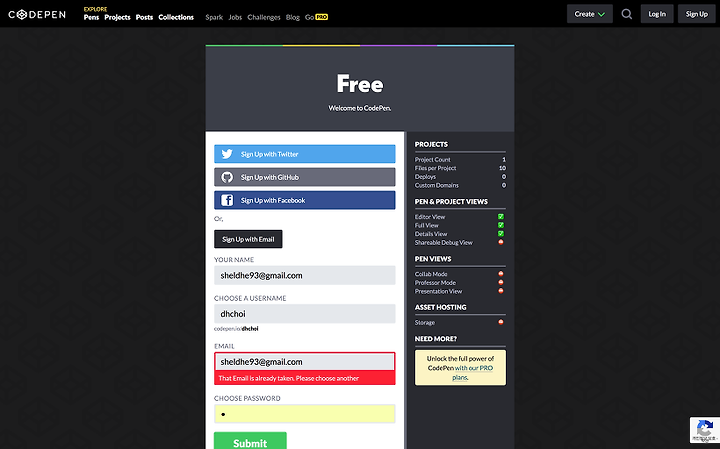Sign Up with Facebook

coord(304,200)
